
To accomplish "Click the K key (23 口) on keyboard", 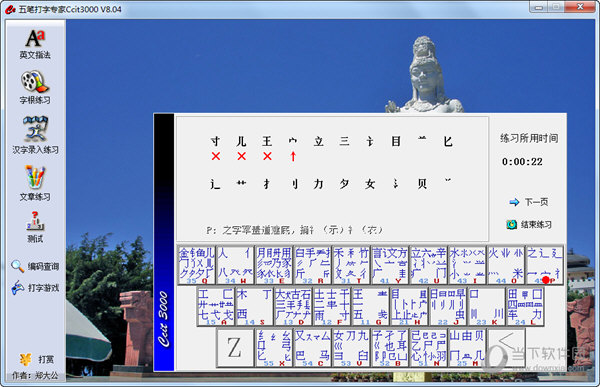I will pyautogui.click(x=486, y=307).
